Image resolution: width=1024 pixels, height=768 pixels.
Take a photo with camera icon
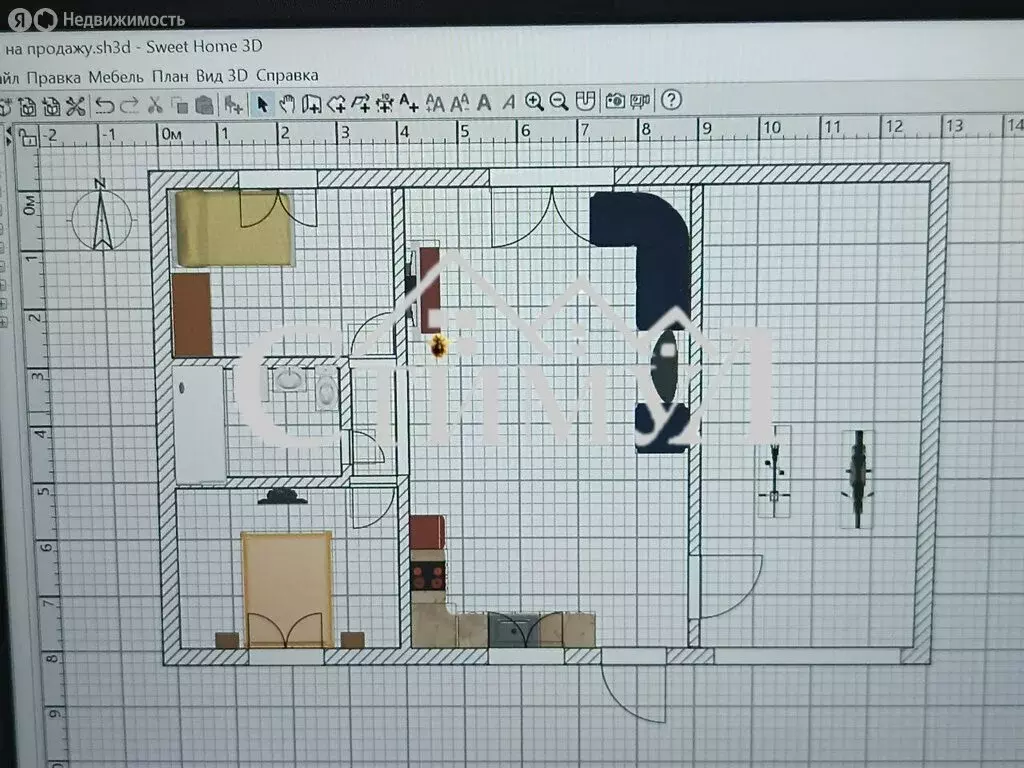(615, 101)
